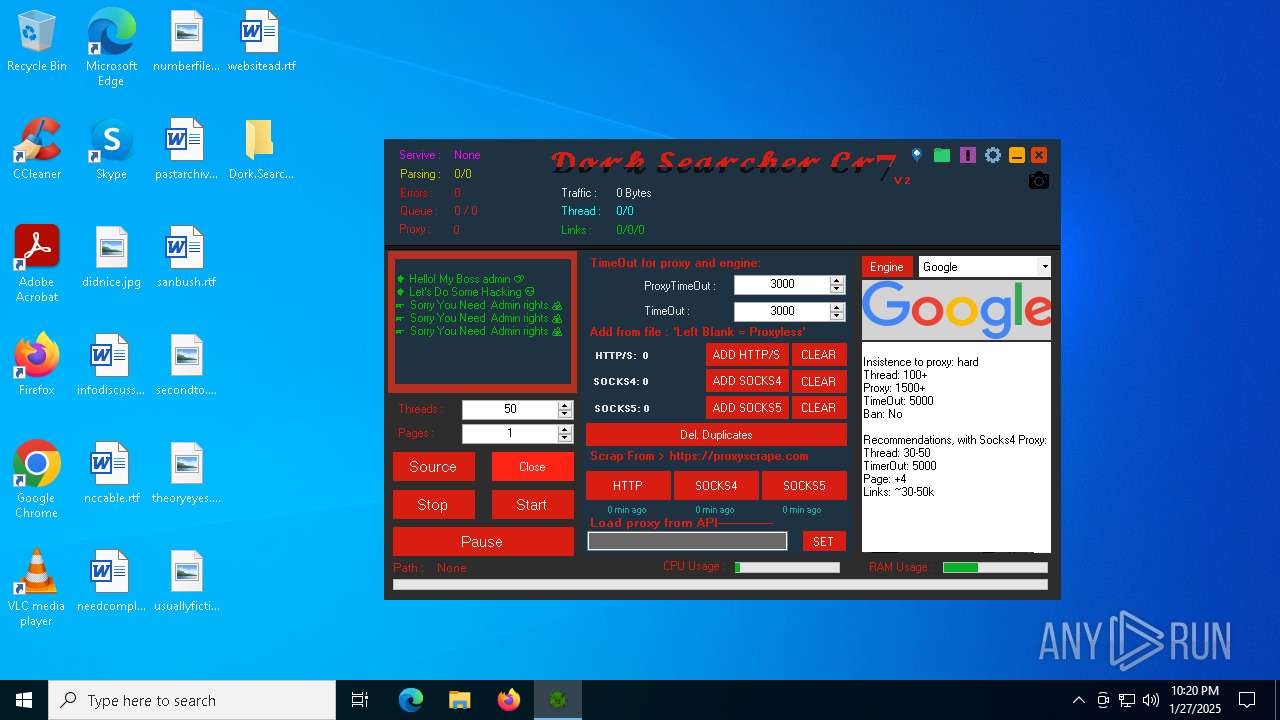Click the purple exclamation info icon
Viewport: 1280px width, 720px height.
(x=967, y=155)
